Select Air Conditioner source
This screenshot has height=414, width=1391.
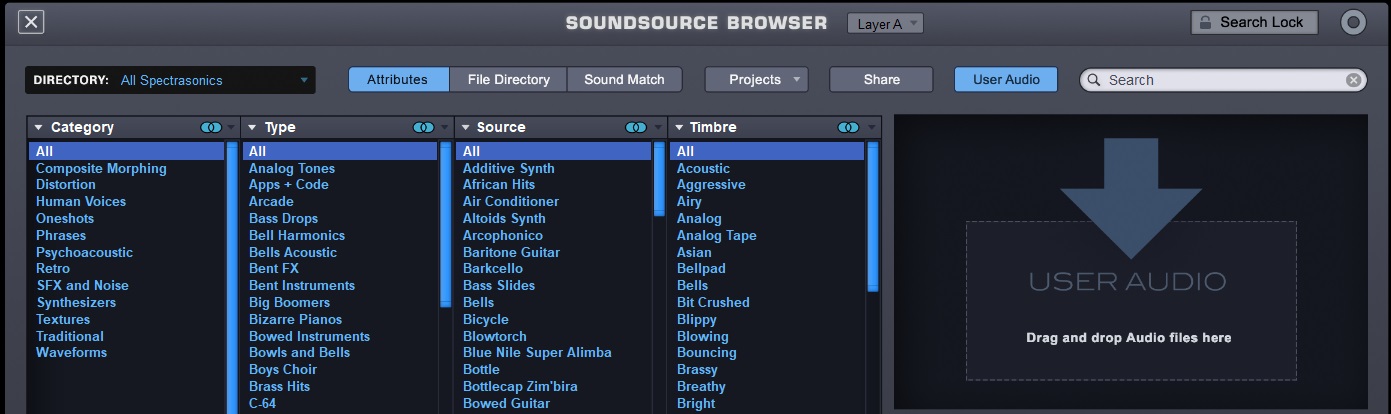tap(511, 201)
